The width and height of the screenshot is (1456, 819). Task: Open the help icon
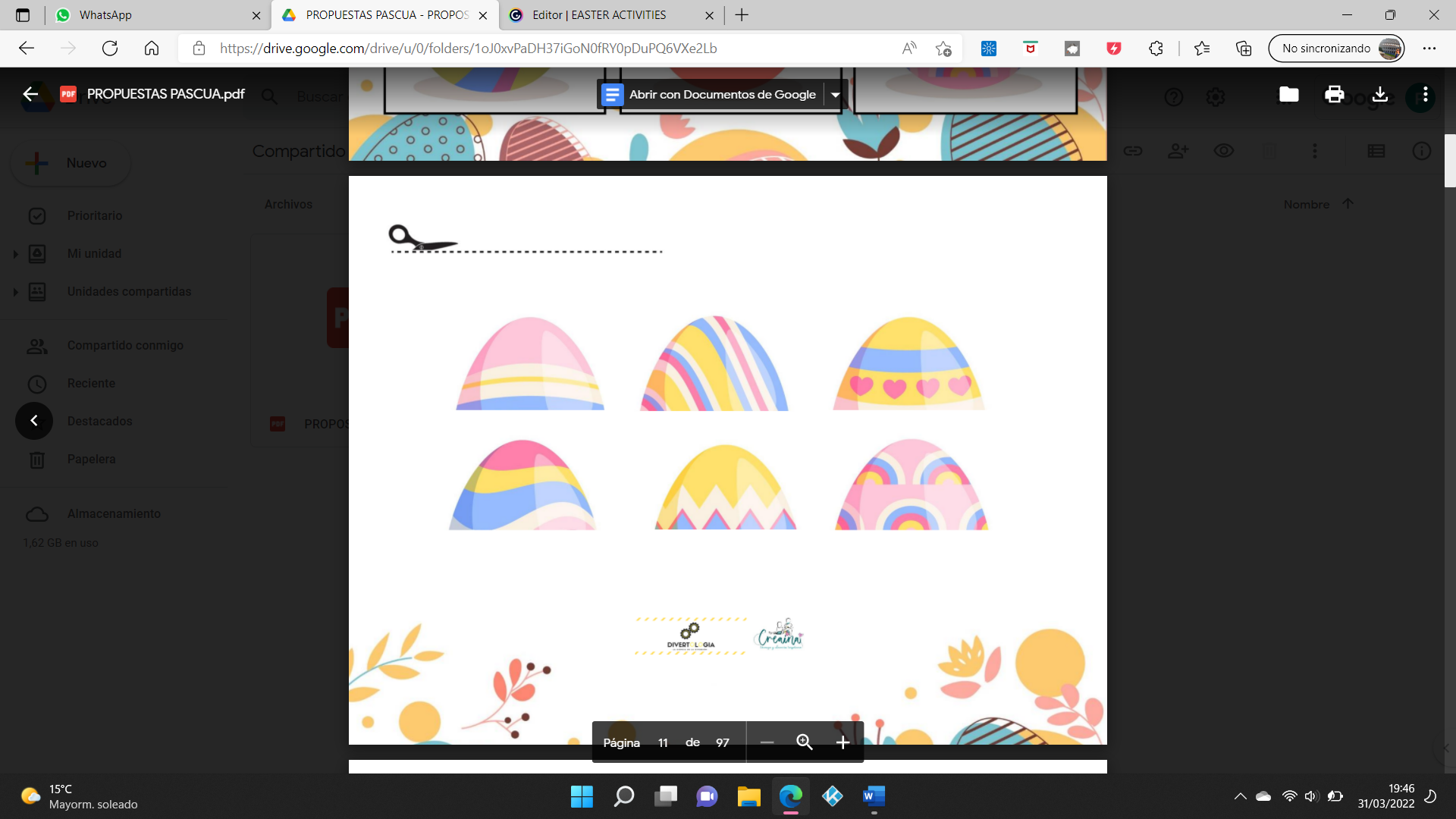point(1175,97)
